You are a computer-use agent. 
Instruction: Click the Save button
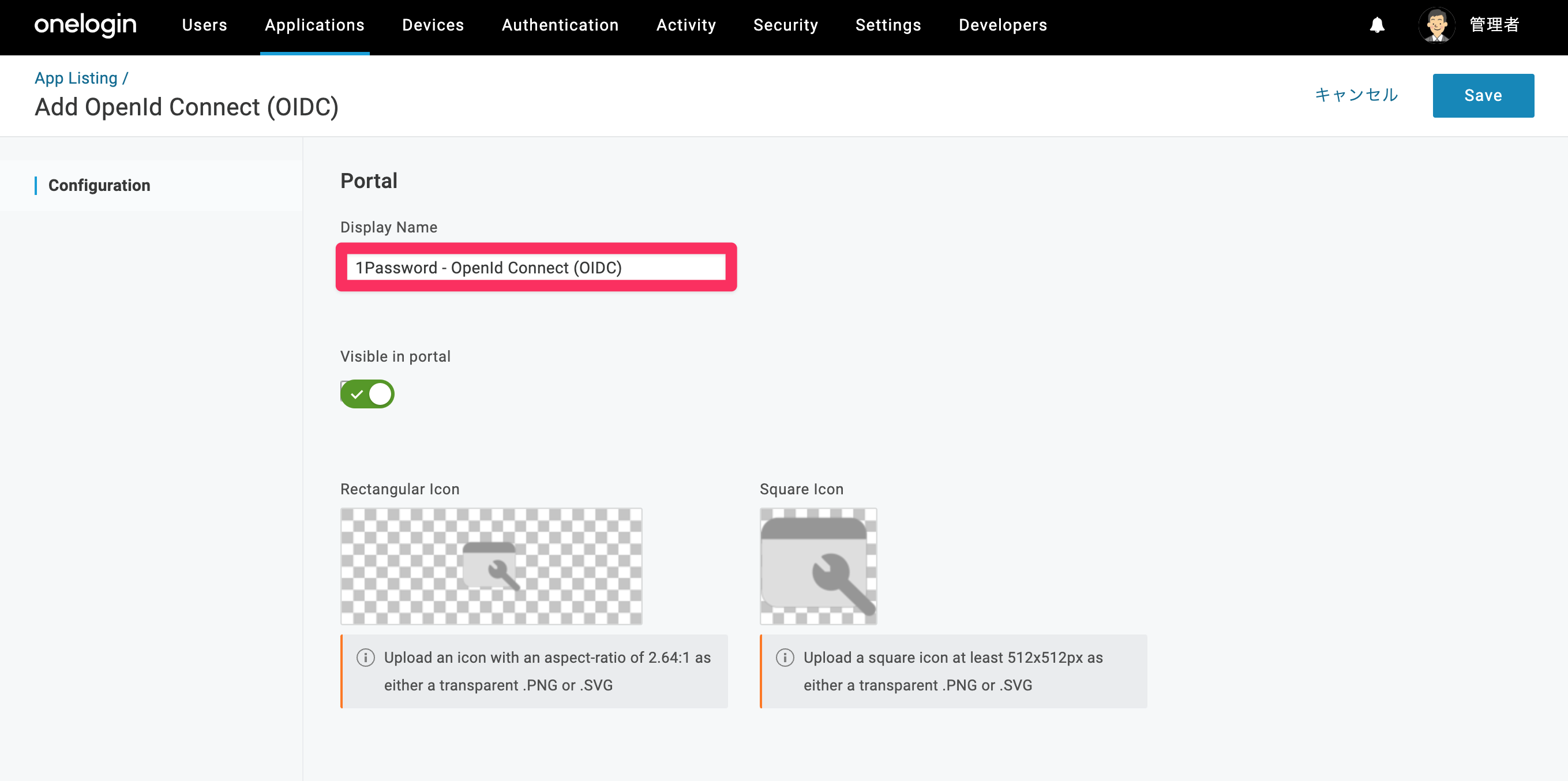coord(1483,96)
